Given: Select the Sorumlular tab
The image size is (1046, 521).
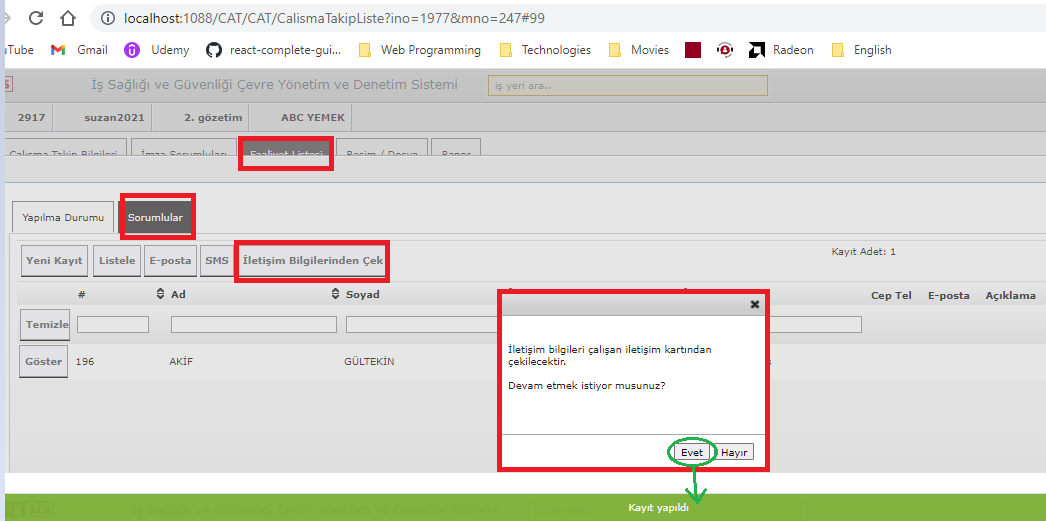Looking at the screenshot, I should coord(155,217).
